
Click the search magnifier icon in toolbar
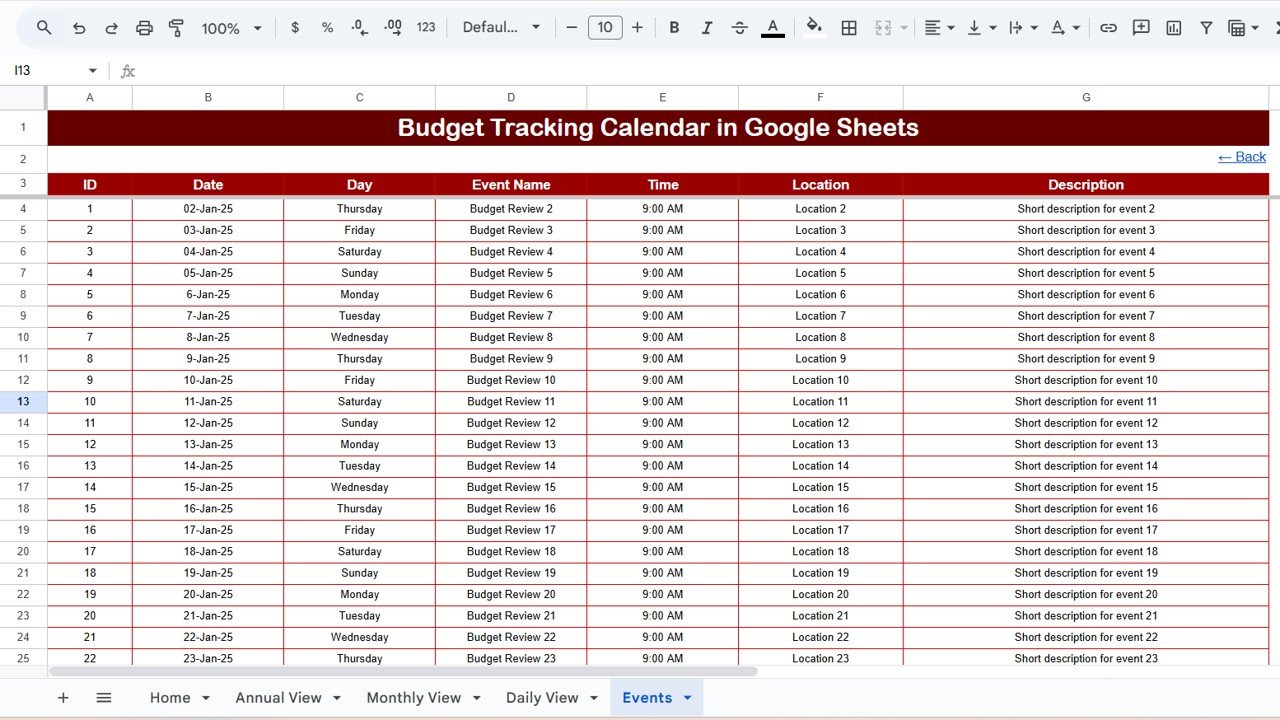click(44, 28)
